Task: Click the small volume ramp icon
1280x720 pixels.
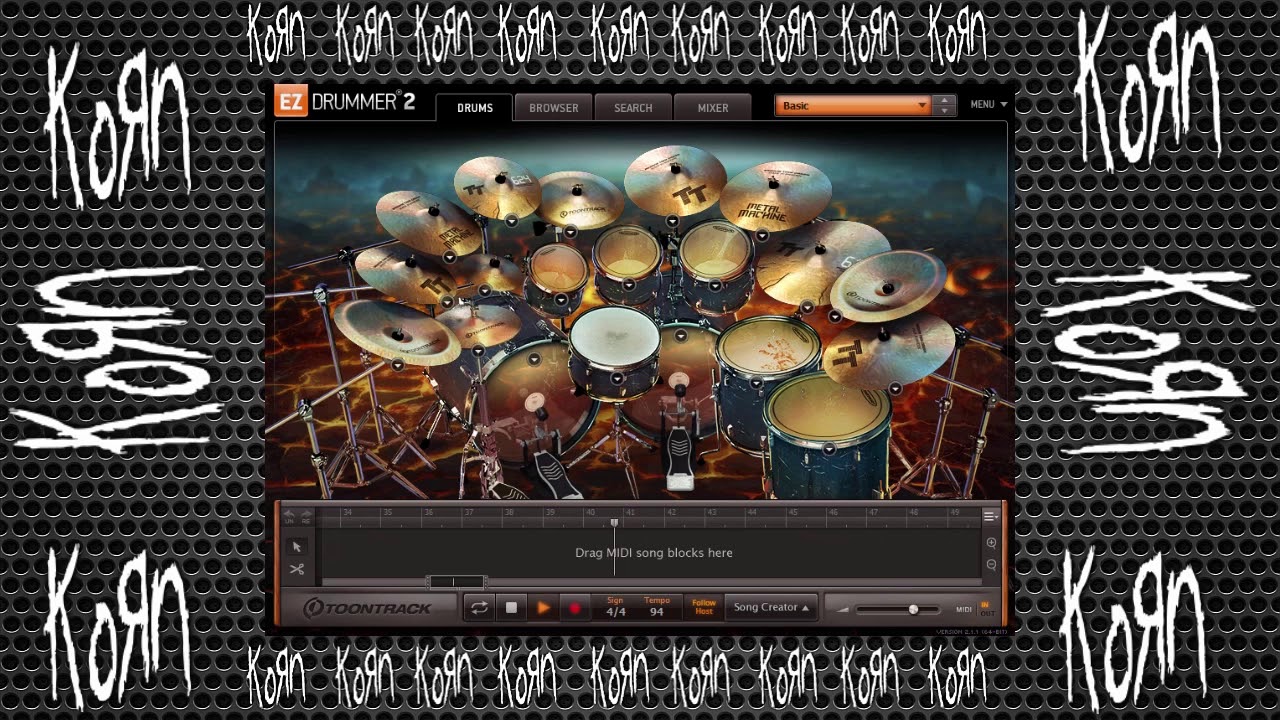Action: (x=842, y=609)
